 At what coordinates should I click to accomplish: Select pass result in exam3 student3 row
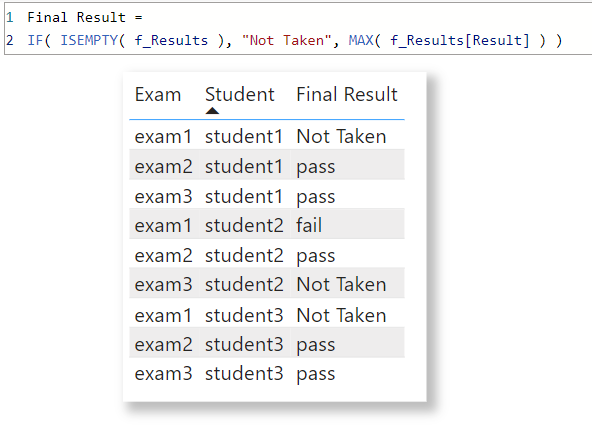point(316,374)
